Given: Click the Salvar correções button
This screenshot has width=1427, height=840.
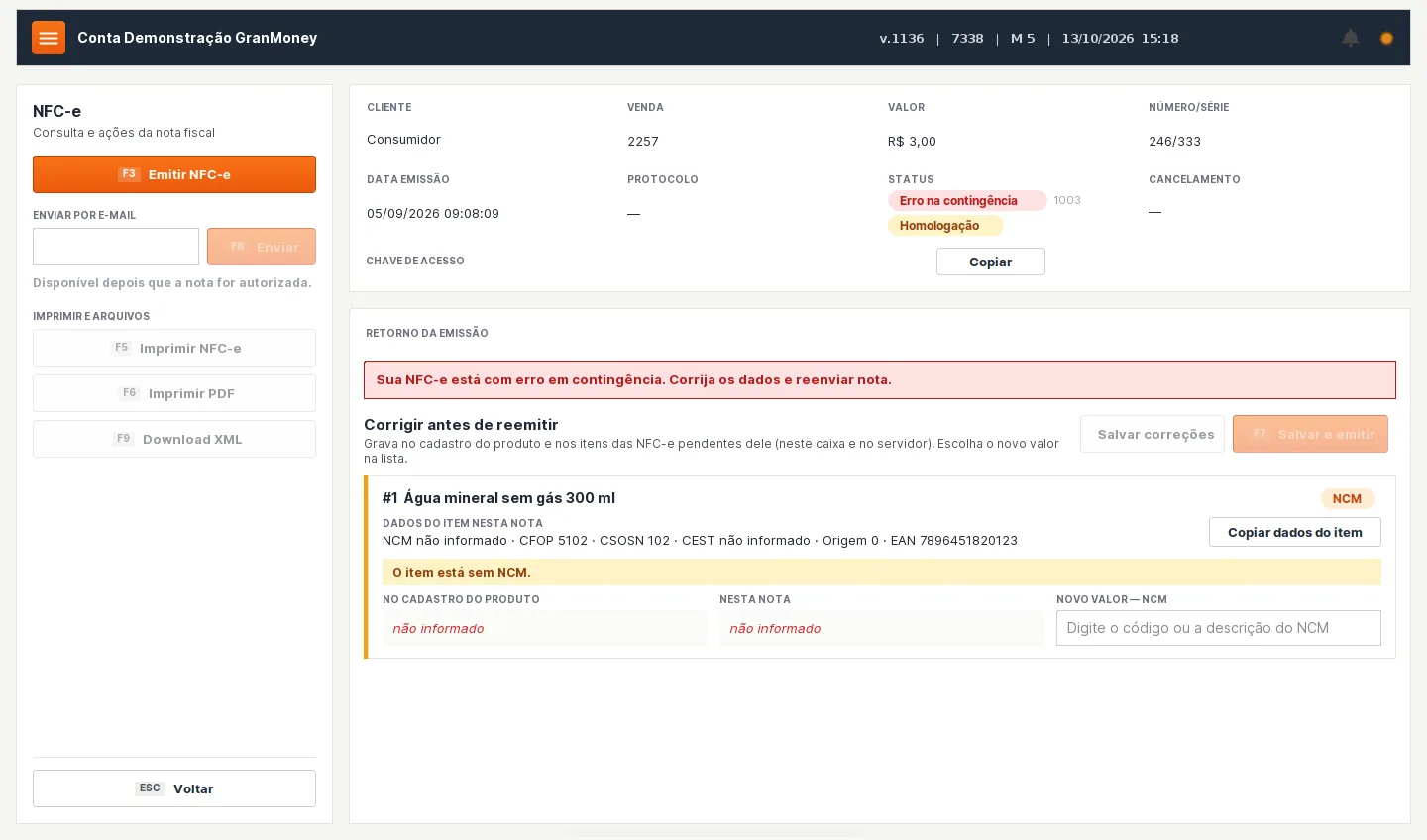Looking at the screenshot, I should [1153, 434].
